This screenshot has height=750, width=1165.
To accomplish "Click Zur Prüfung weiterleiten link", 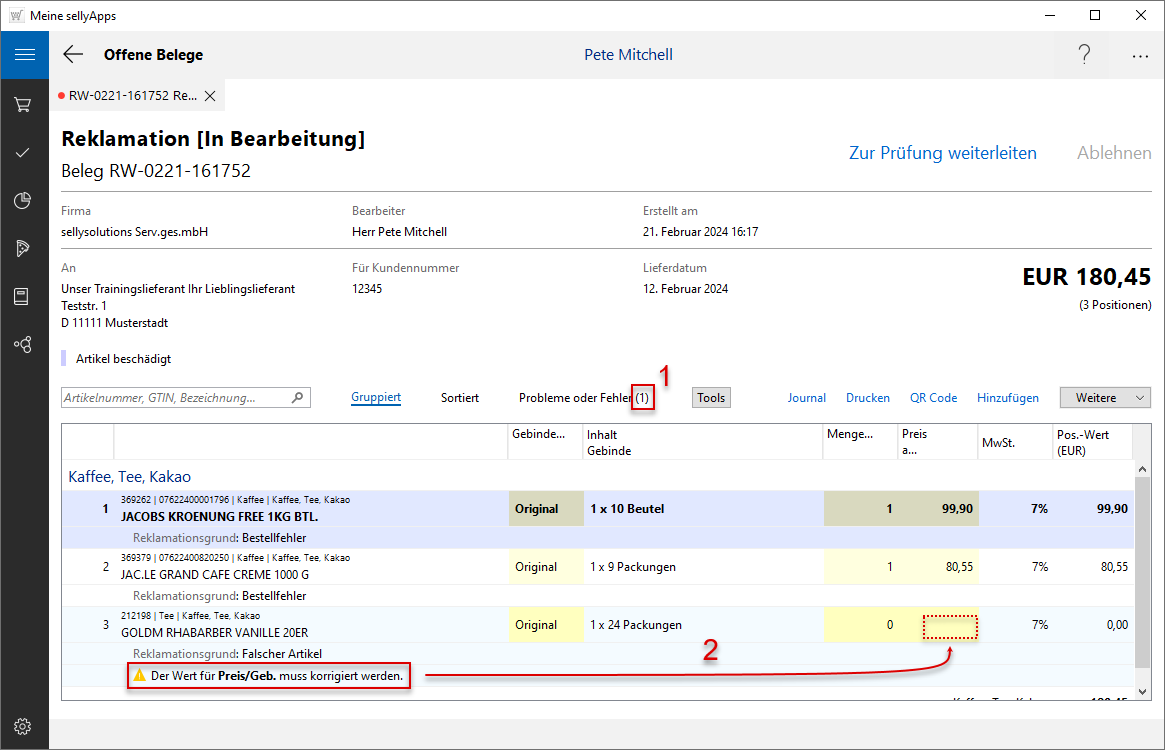I will pos(942,153).
